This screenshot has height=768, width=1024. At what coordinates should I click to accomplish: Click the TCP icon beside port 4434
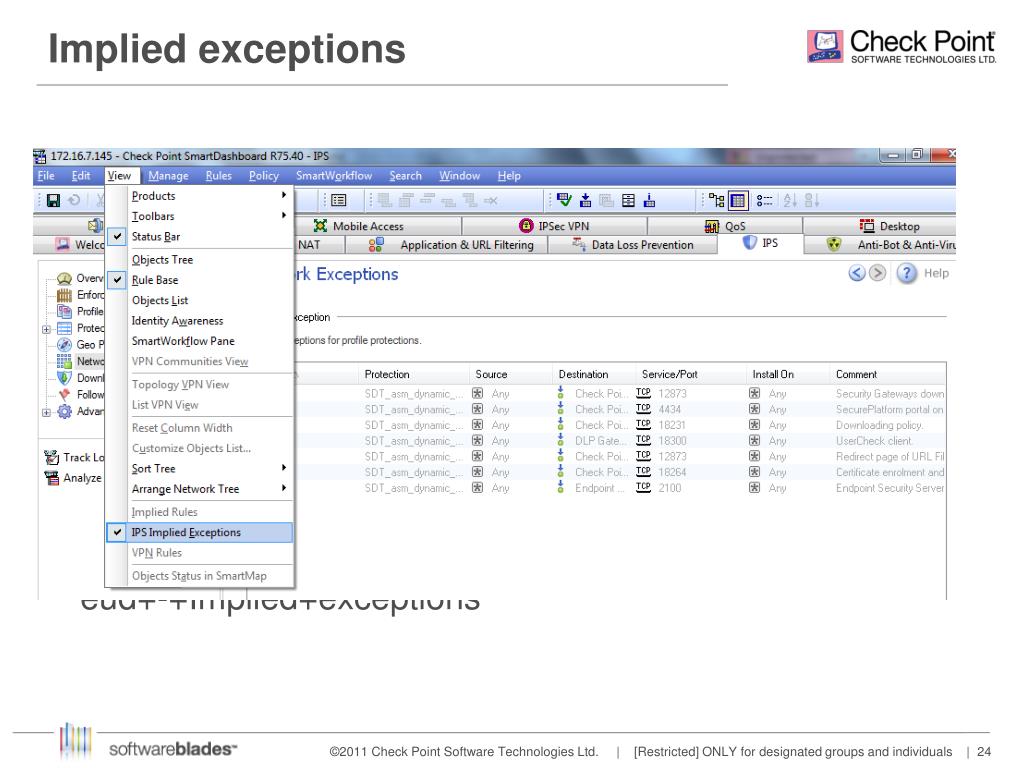pyautogui.click(x=643, y=409)
